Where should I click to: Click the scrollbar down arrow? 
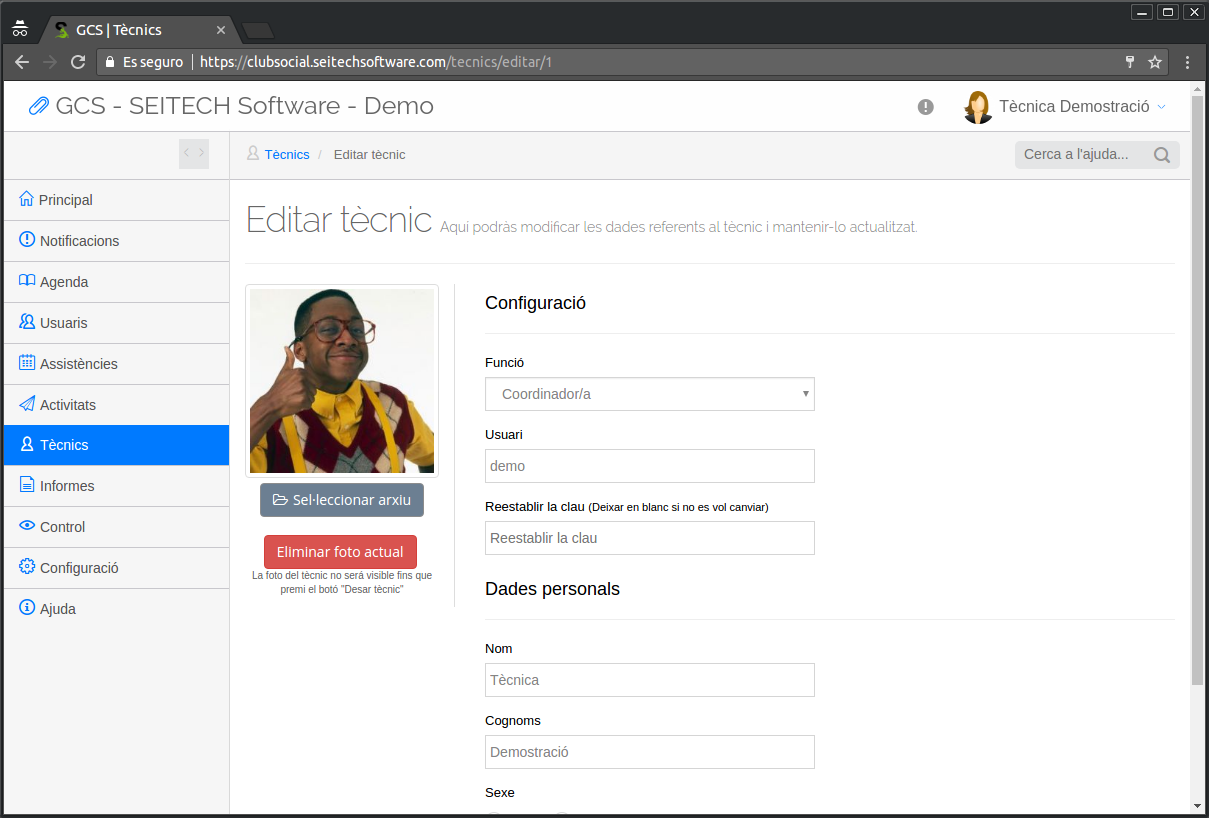pos(1198,805)
